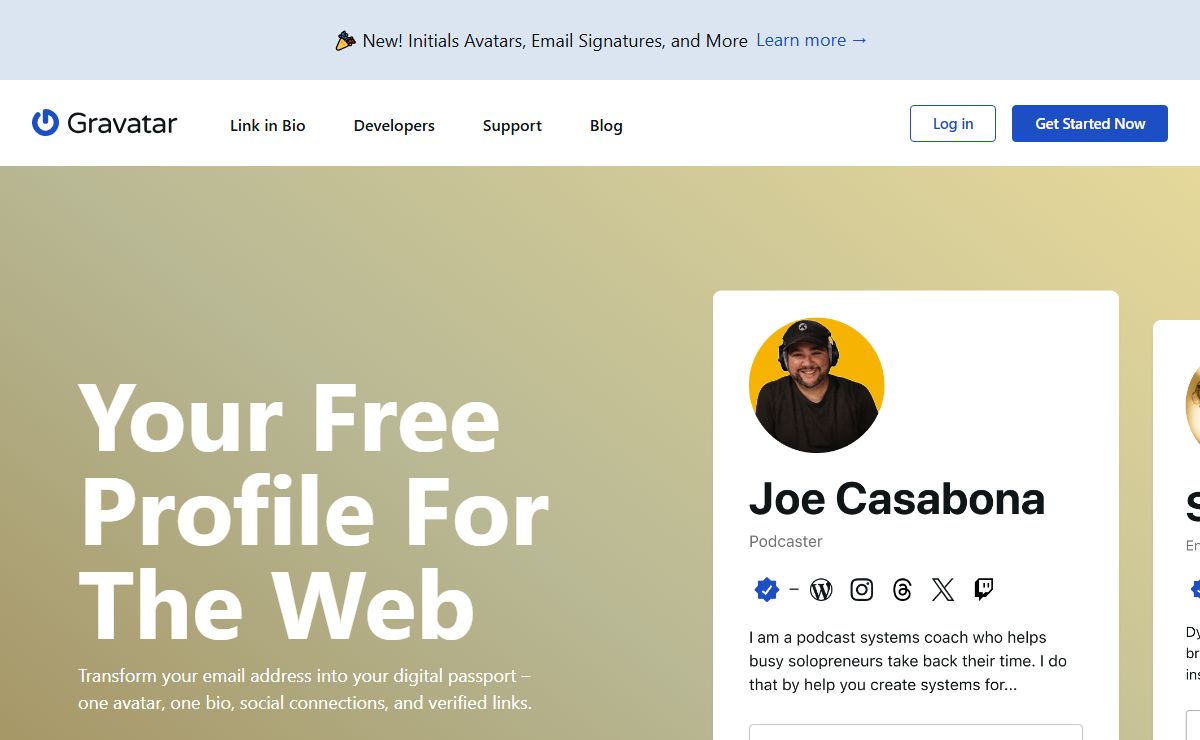1200x740 pixels.
Task: Click the Get Started Now button
Action: coord(1090,123)
